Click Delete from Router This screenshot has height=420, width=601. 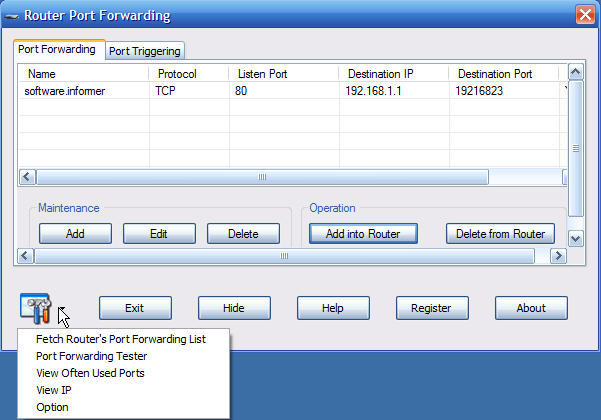pyautogui.click(x=500, y=234)
